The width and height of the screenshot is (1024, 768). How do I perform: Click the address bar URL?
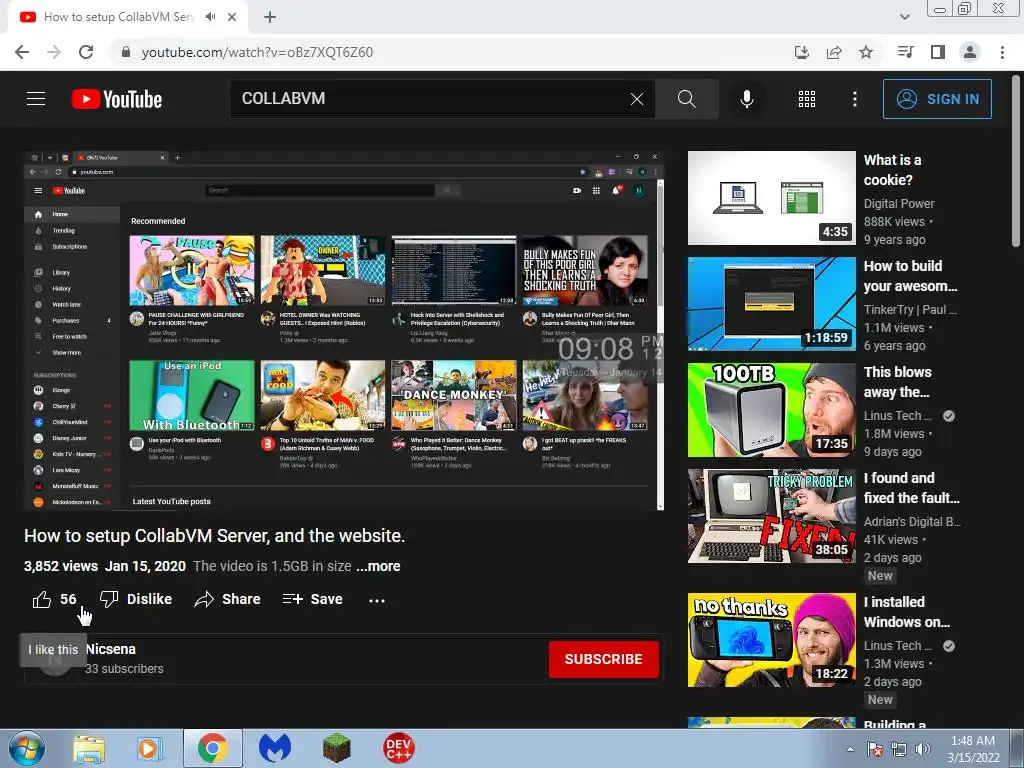pyautogui.click(x=257, y=52)
